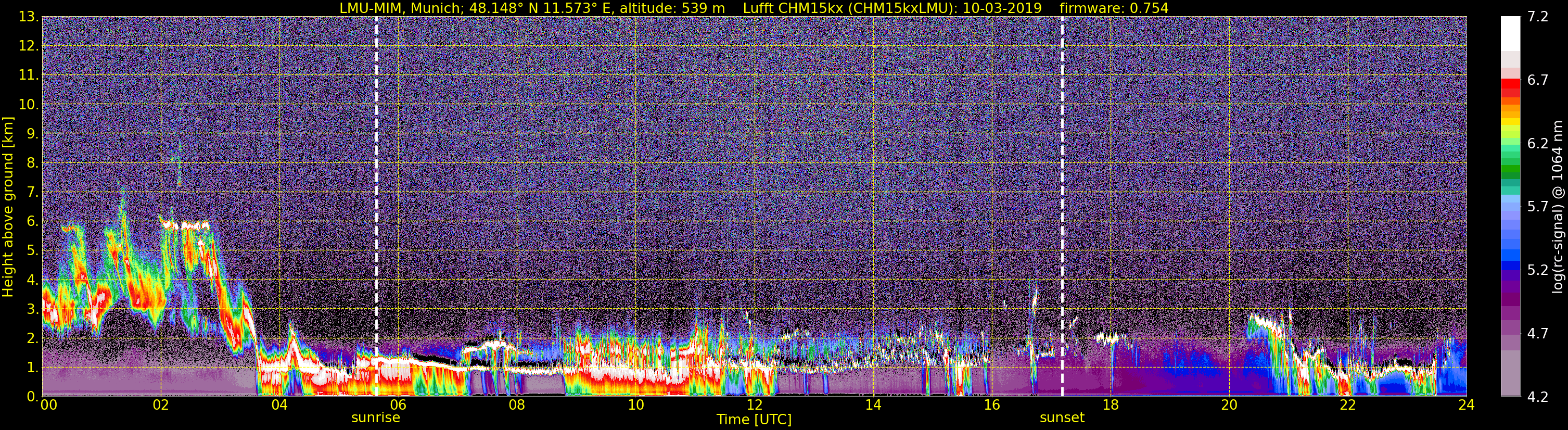The width and height of the screenshot is (1568, 430).
Task: Click the "sunrise" label below the axis
Action: [376, 417]
